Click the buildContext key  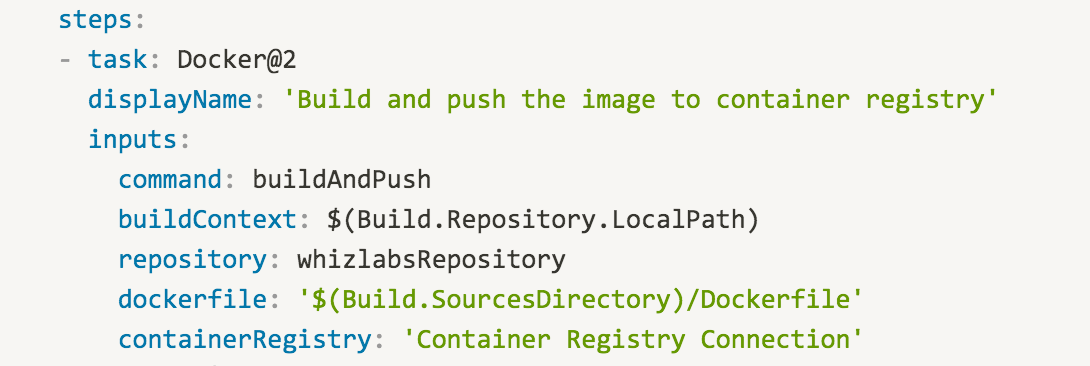[207, 220]
